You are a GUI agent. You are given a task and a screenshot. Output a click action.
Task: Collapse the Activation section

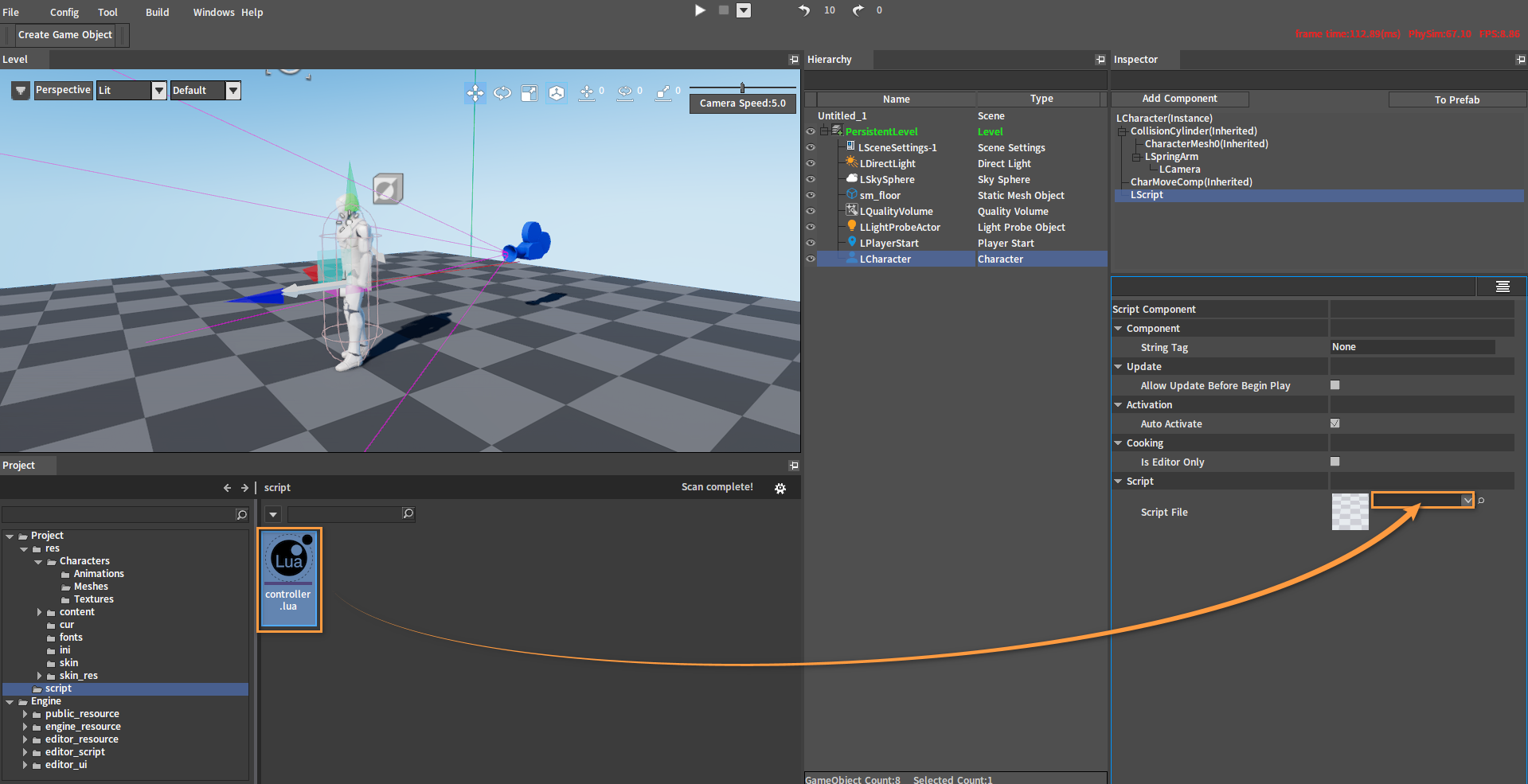tap(1118, 405)
